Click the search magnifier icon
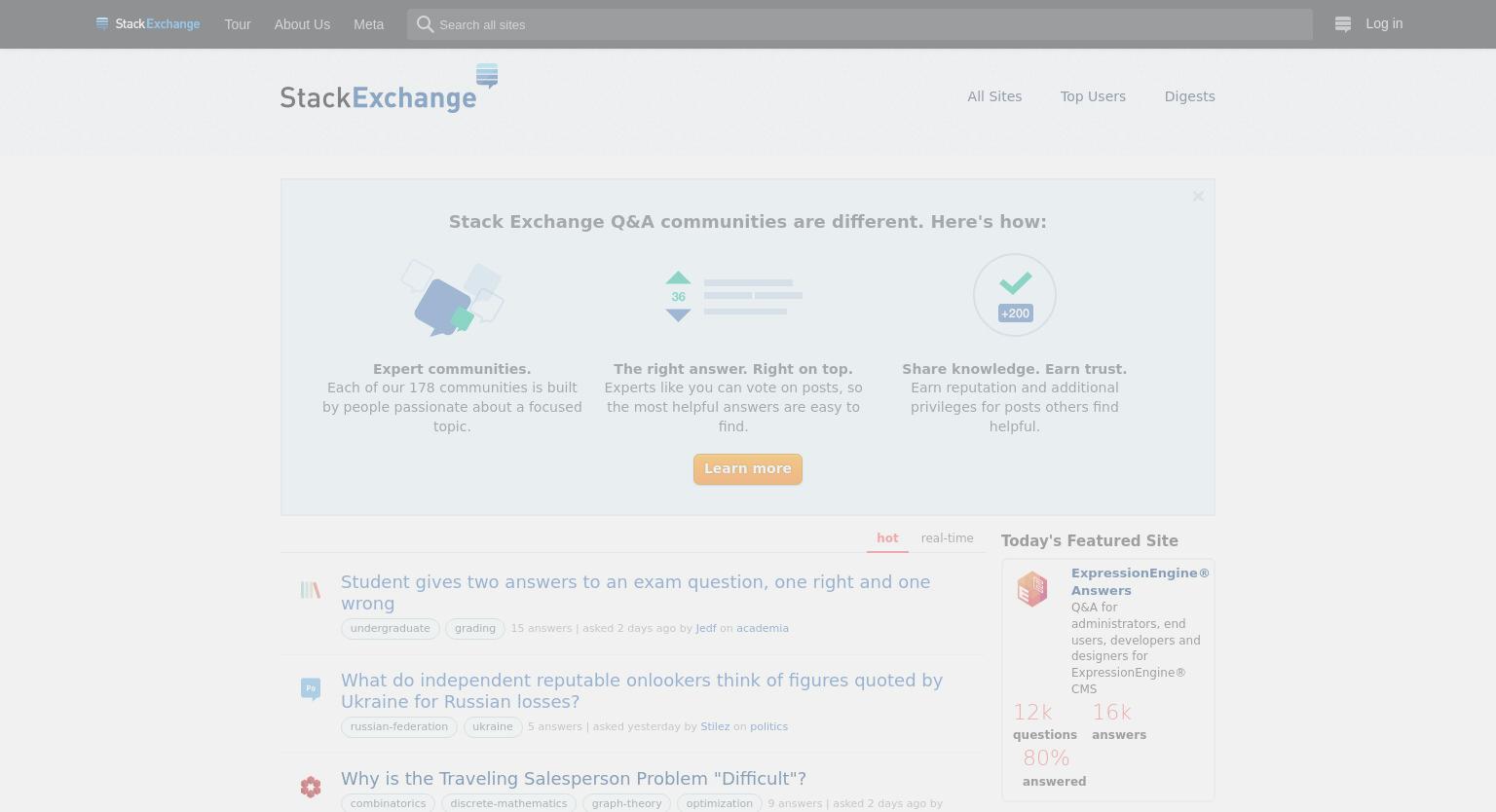The height and width of the screenshot is (812, 1496). pyautogui.click(x=425, y=24)
